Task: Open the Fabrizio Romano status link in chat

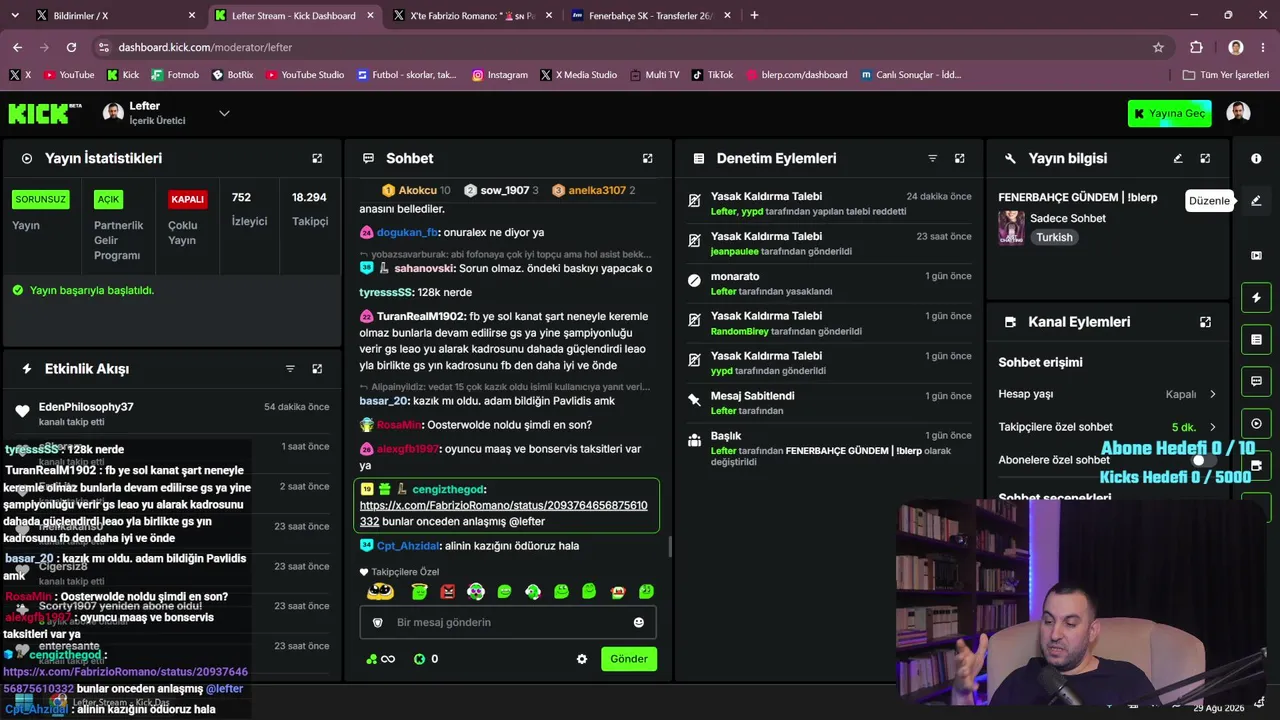Action: pos(503,513)
